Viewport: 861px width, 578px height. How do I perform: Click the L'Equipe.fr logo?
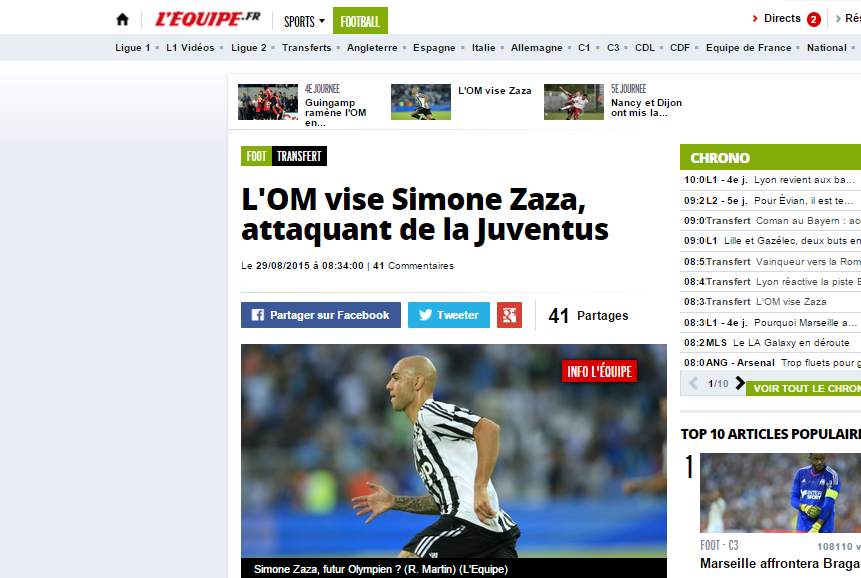[x=208, y=19]
